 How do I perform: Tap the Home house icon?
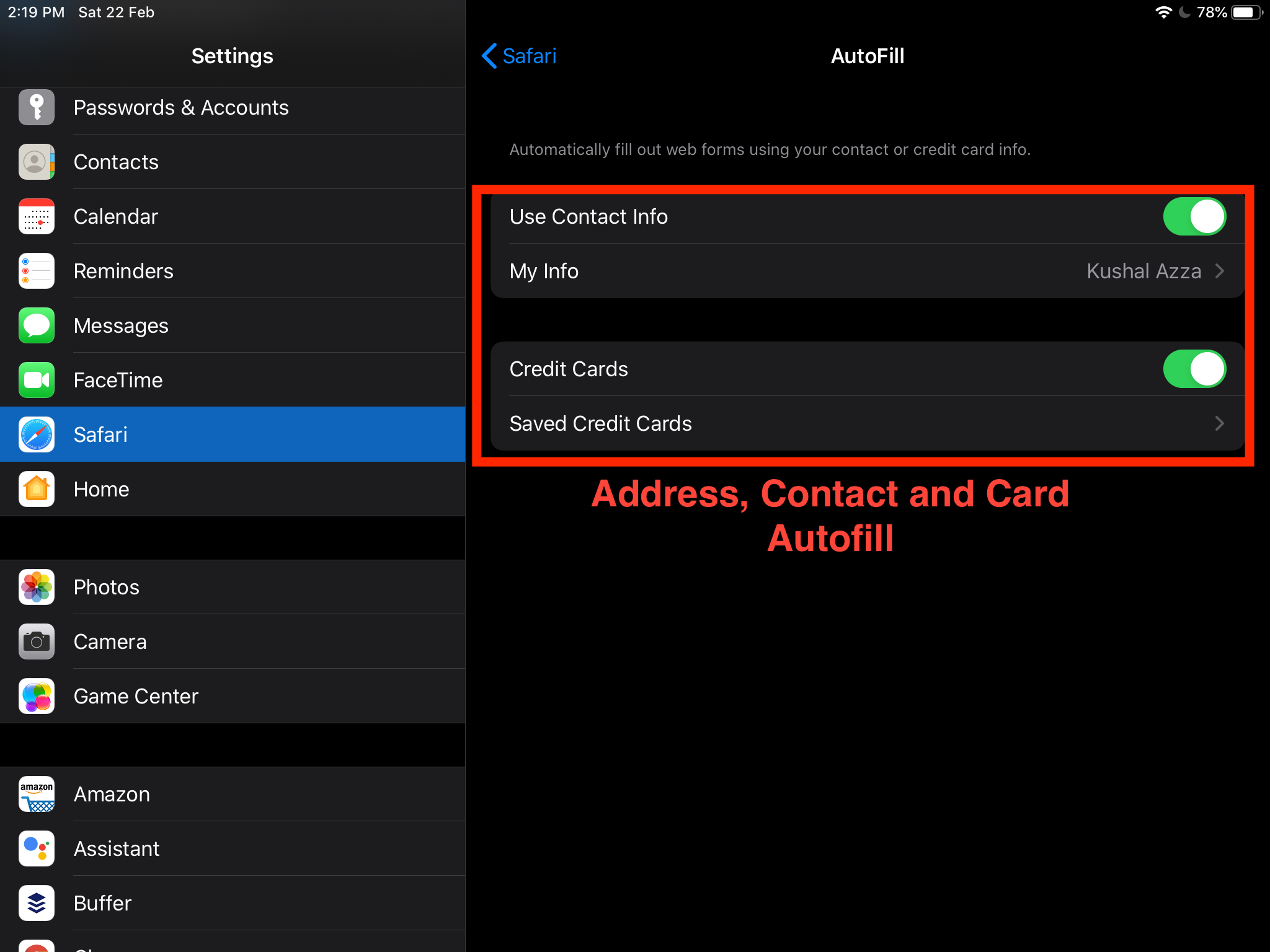click(x=37, y=489)
